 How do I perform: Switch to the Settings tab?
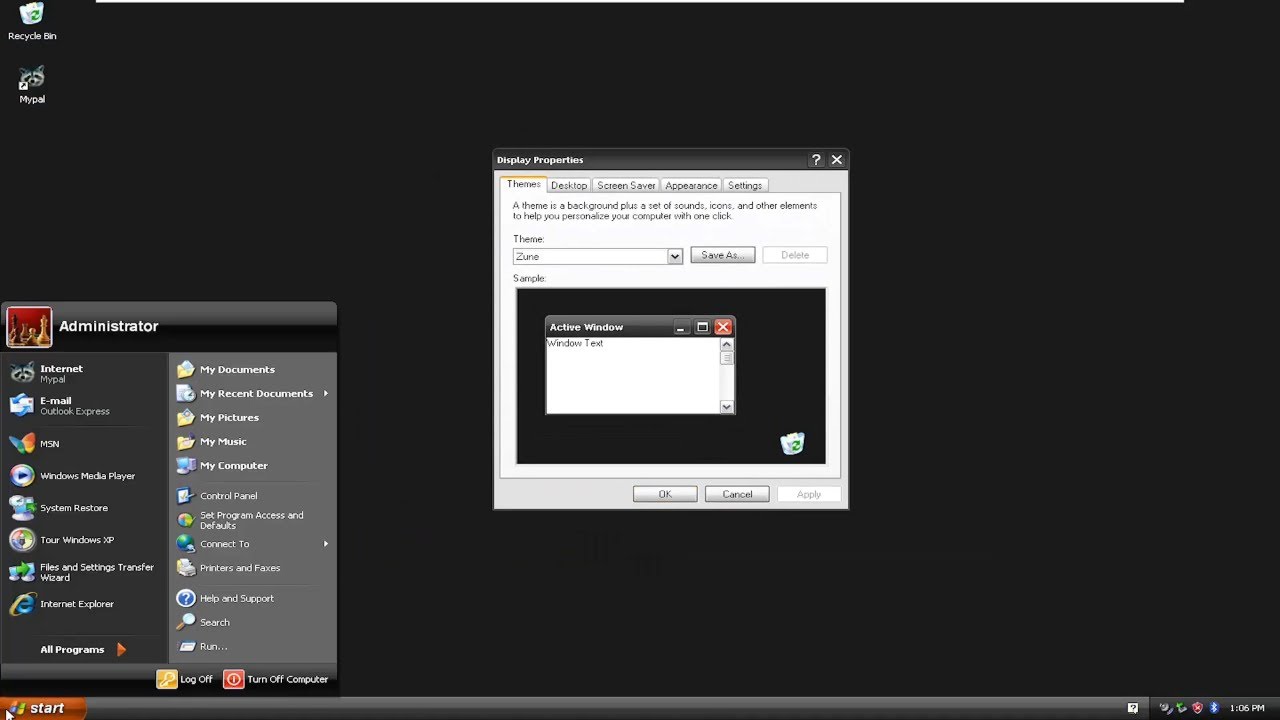[745, 185]
